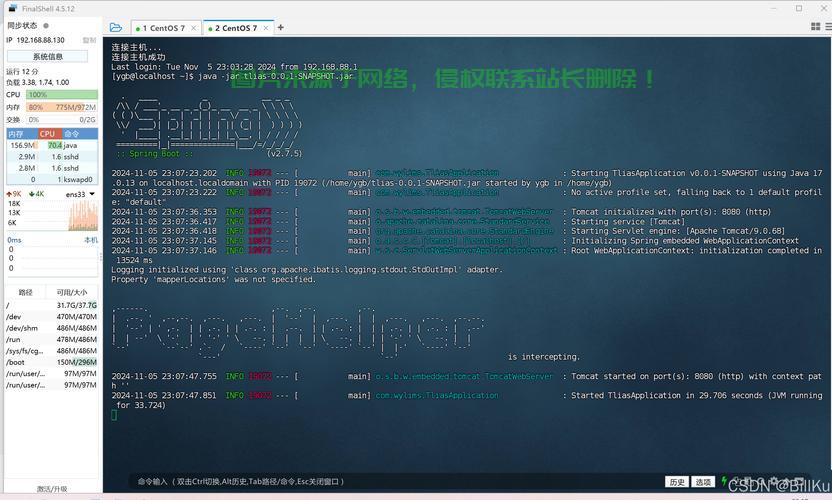Image resolution: width=832 pixels, height=500 pixels.
Task: Click the FinalShell title bar app icon
Action: [13, 8]
